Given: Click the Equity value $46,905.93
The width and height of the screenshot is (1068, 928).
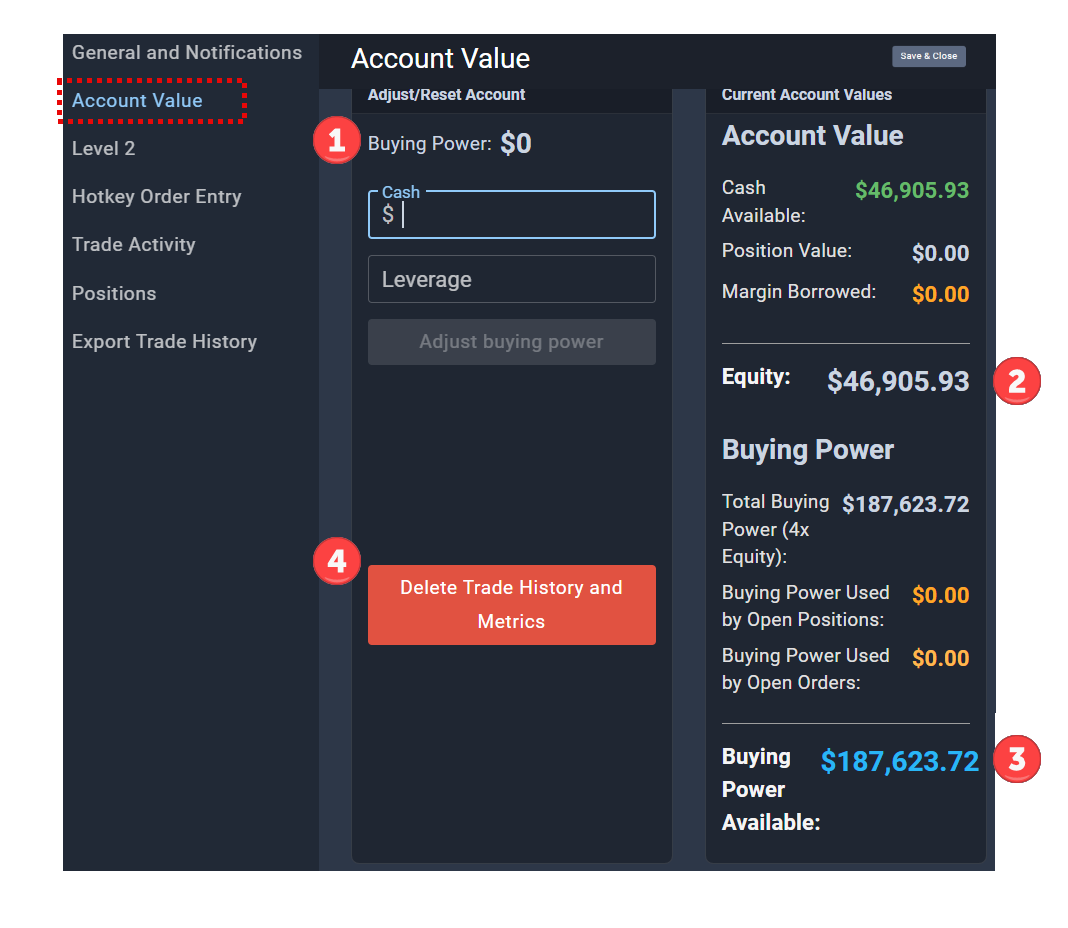Looking at the screenshot, I should coord(898,382).
